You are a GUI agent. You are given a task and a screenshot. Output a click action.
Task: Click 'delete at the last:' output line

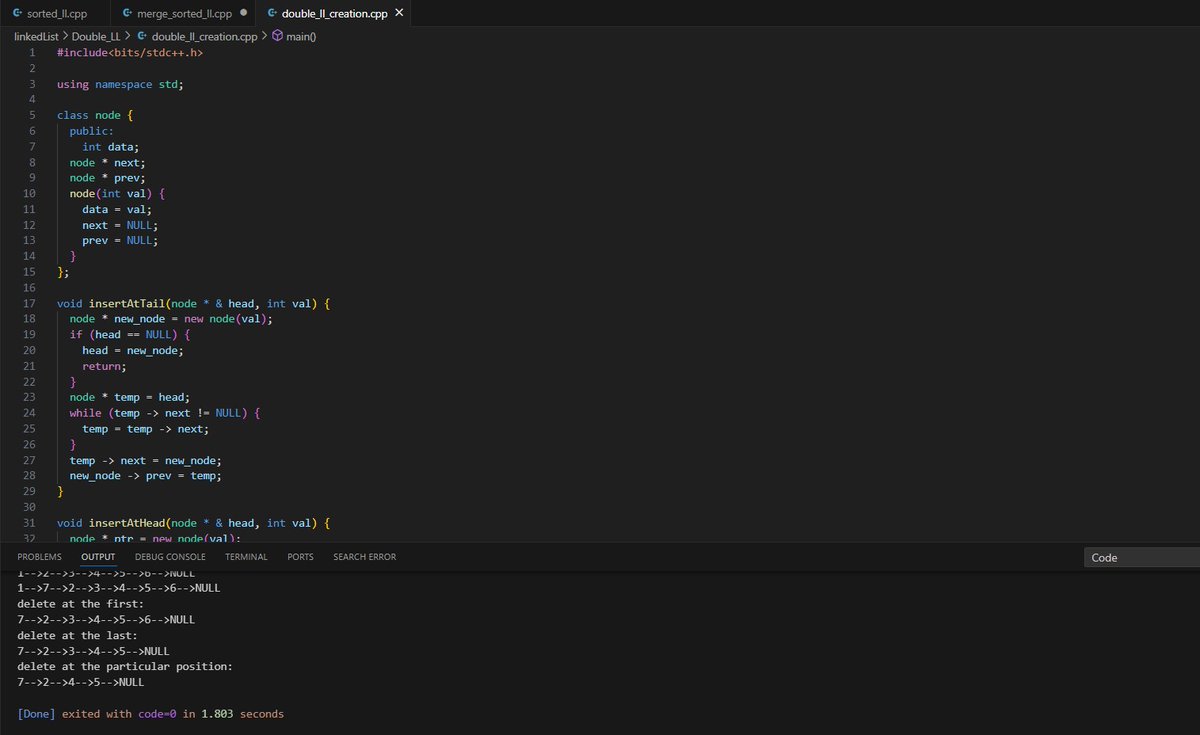coord(77,635)
